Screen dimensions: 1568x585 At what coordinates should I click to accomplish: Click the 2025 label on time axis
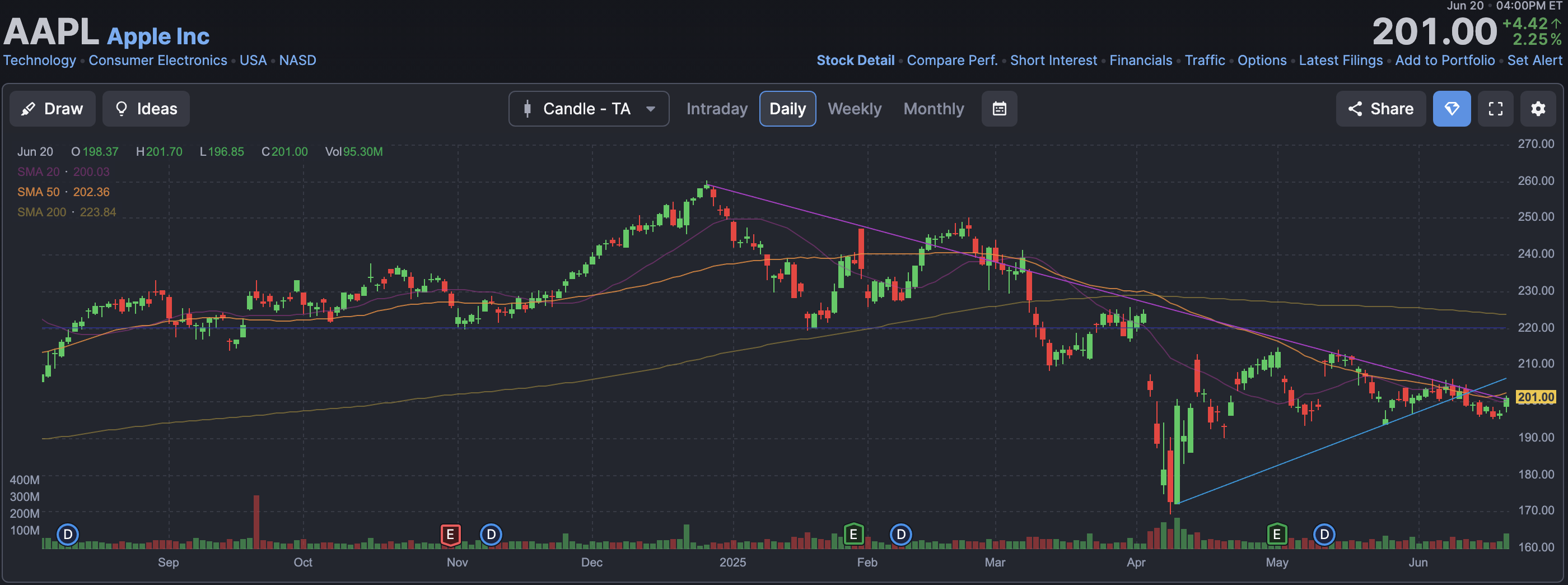732,563
